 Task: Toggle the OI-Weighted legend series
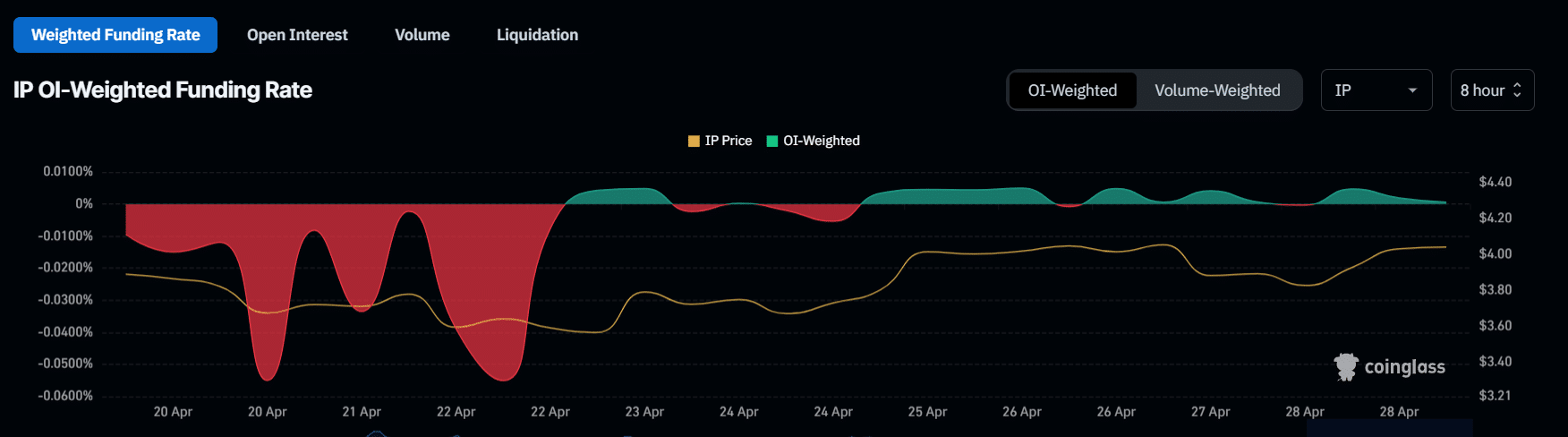pyautogui.click(x=813, y=141)
